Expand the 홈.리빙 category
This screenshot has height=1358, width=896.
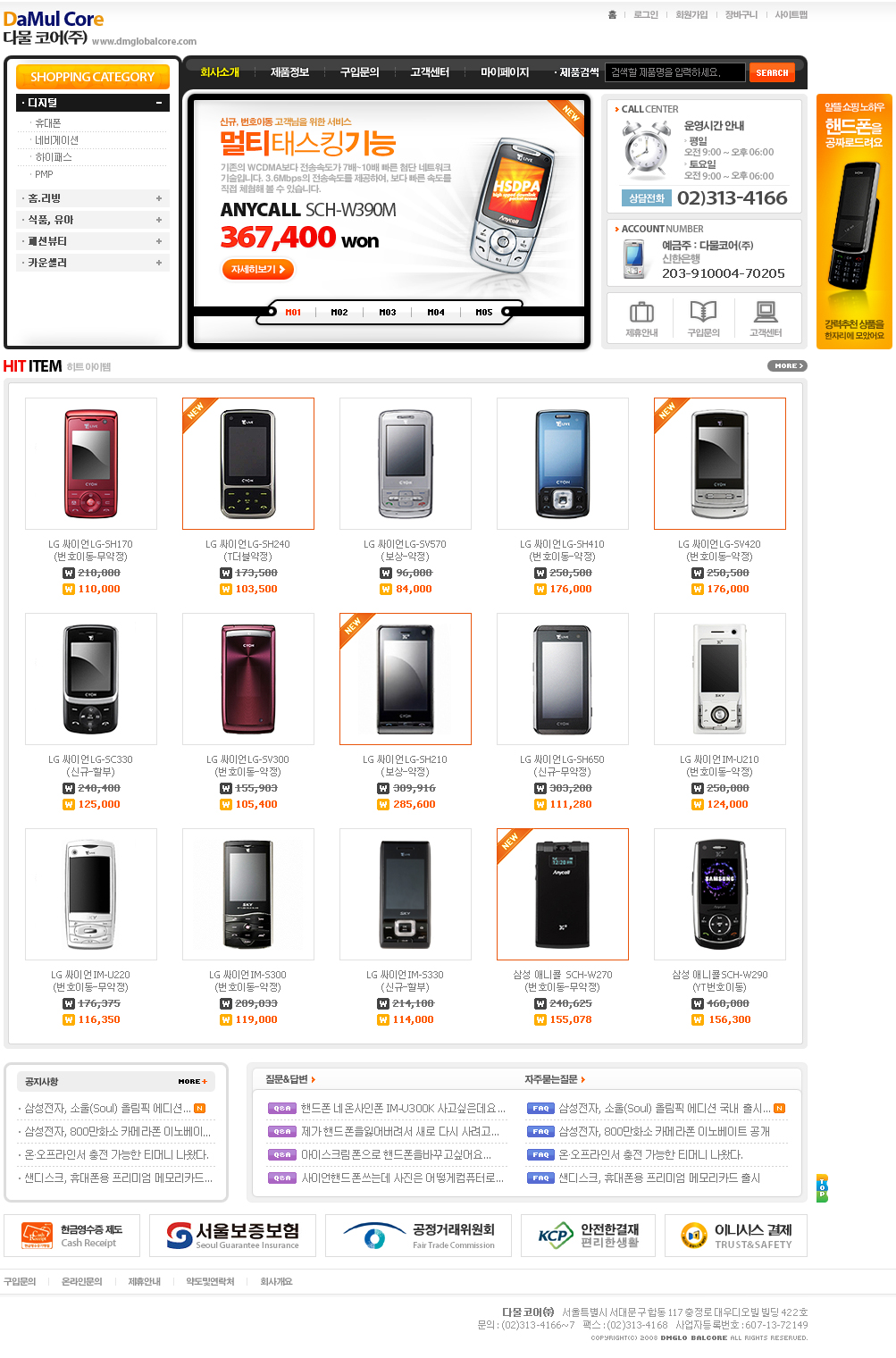159,198
